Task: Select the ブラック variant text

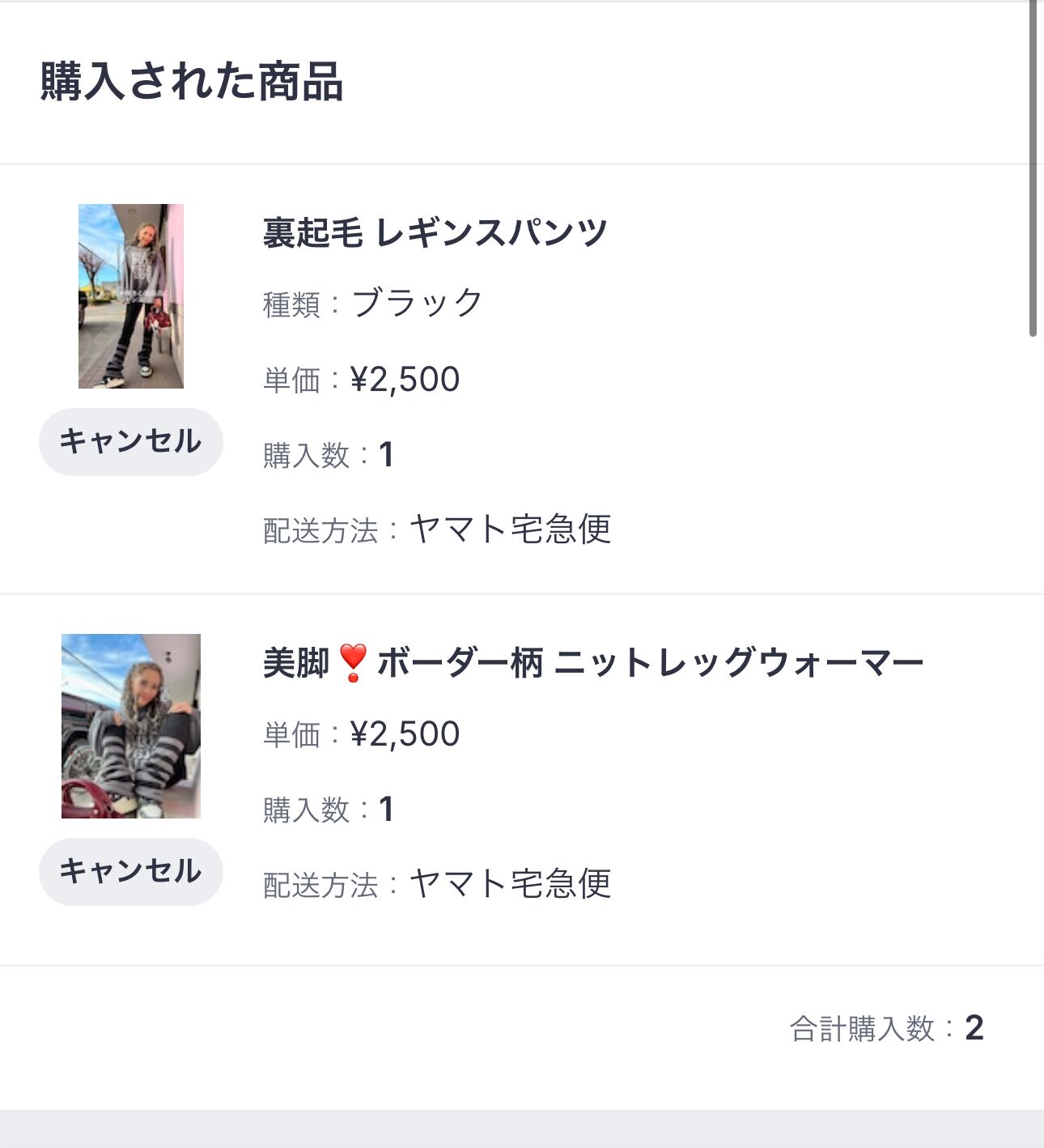Action: [x=418, y=304]
